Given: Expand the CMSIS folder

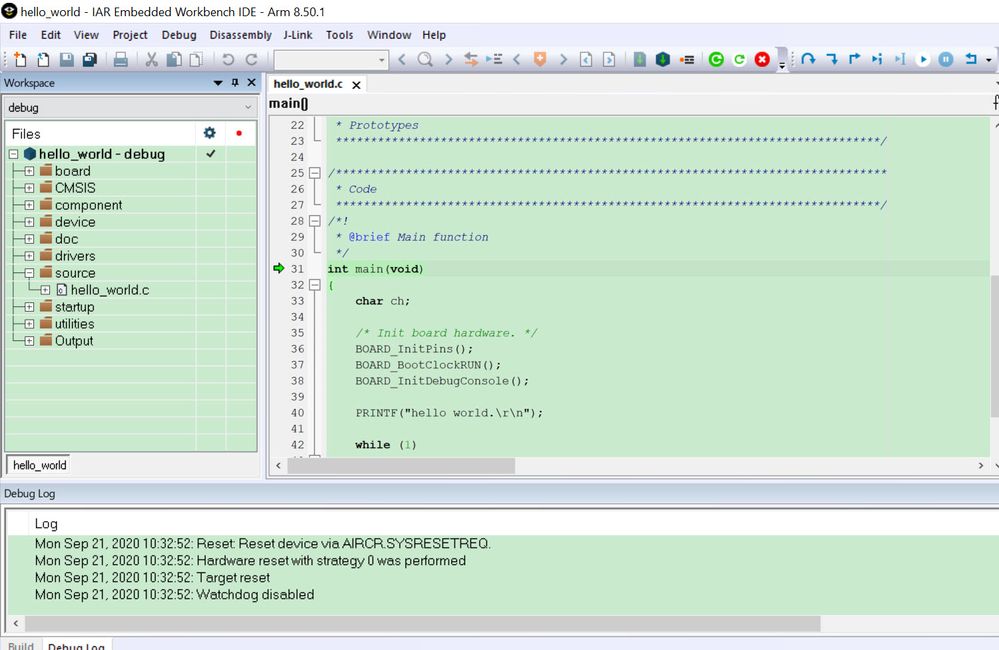Looking at the screenshot, I should (29, 188).
